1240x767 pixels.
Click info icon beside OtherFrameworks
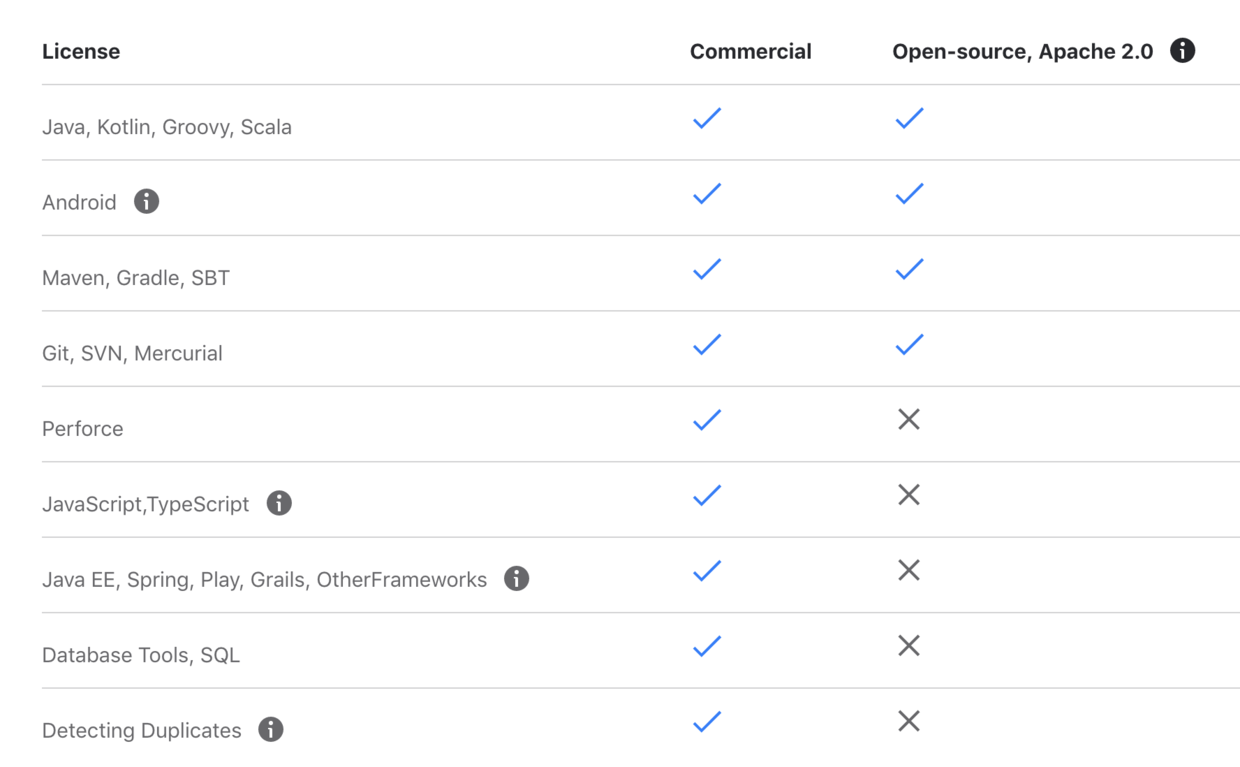click(x=516, y=578)
